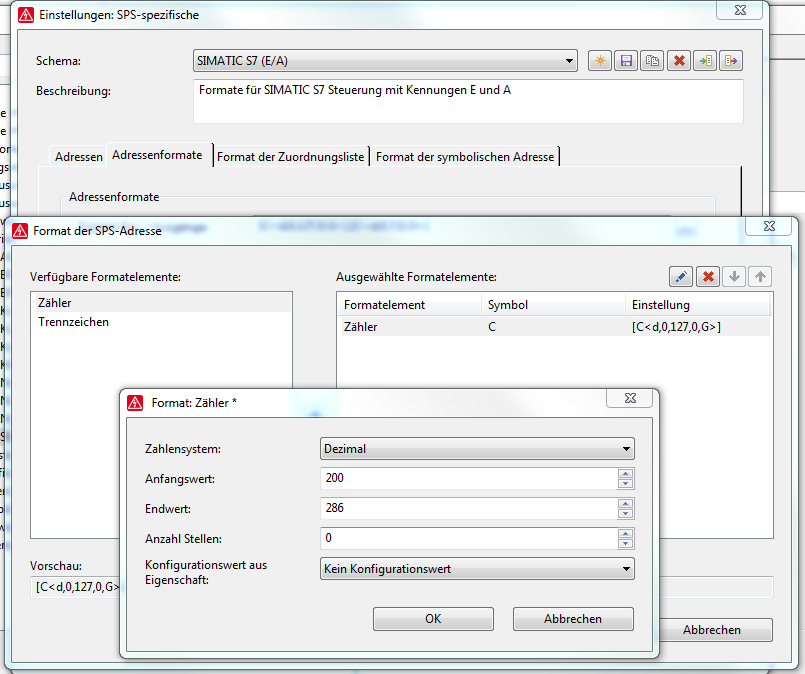The image size is (805, 674).
Task: Delete the schema with the red X icon
Action: pyautogui.click(x=679, y=61)
